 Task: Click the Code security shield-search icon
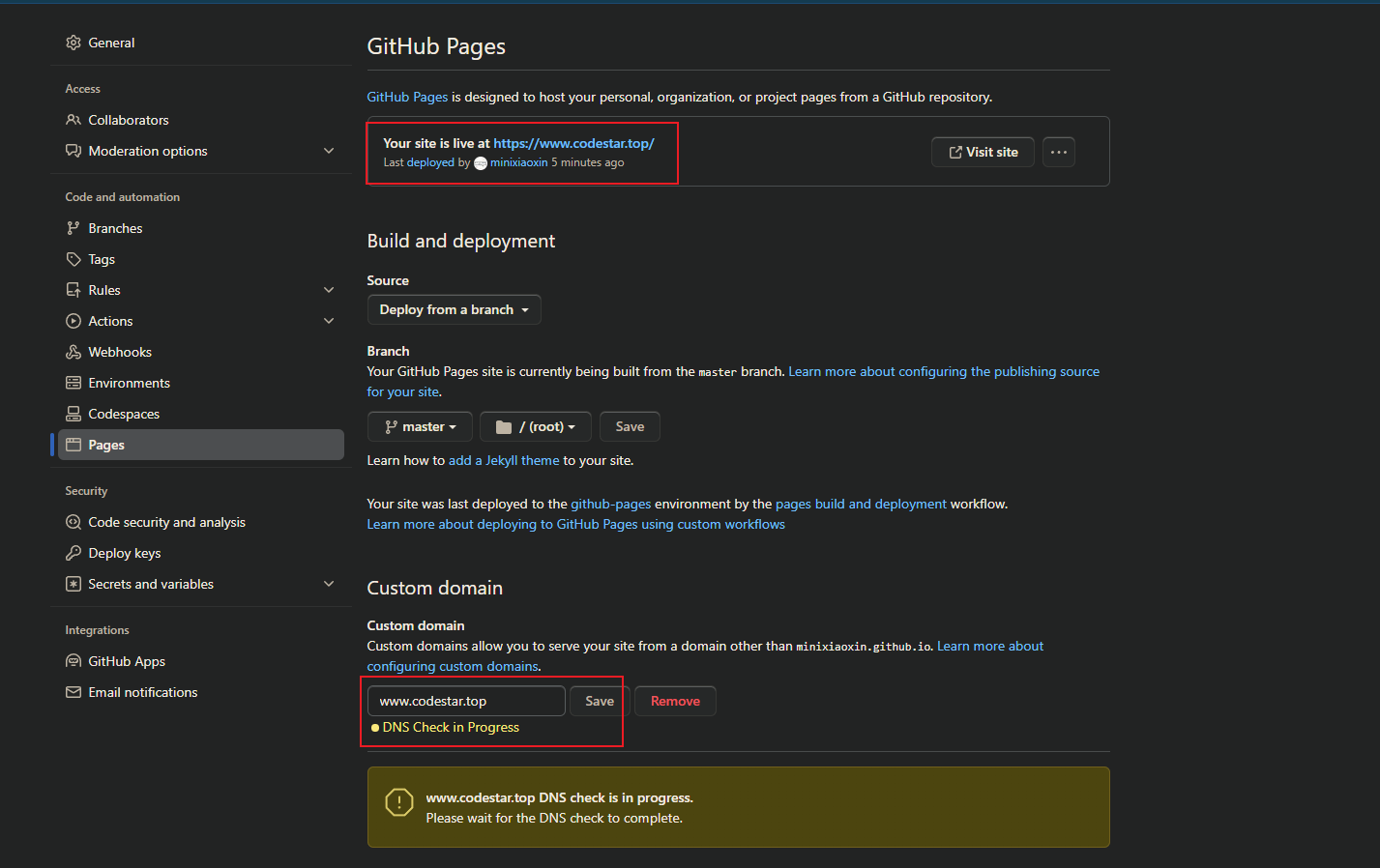tap(73, 522)
